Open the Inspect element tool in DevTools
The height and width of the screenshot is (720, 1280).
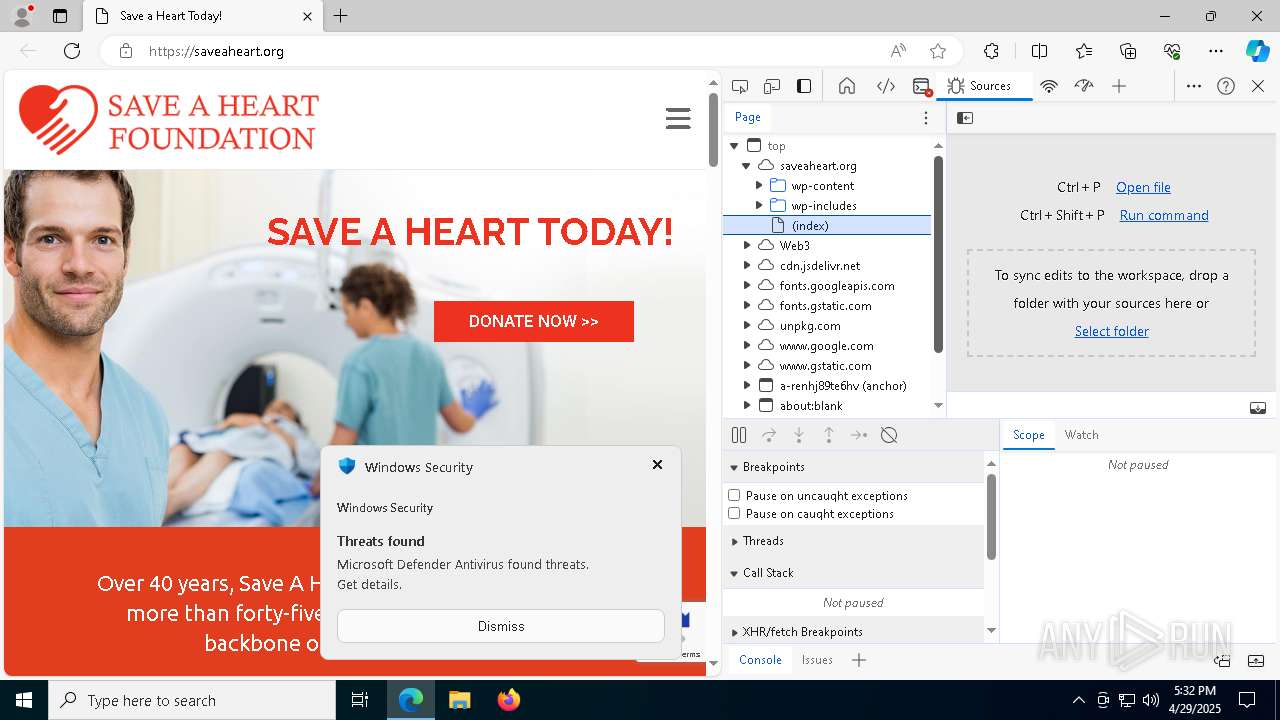tap(740, 86)
